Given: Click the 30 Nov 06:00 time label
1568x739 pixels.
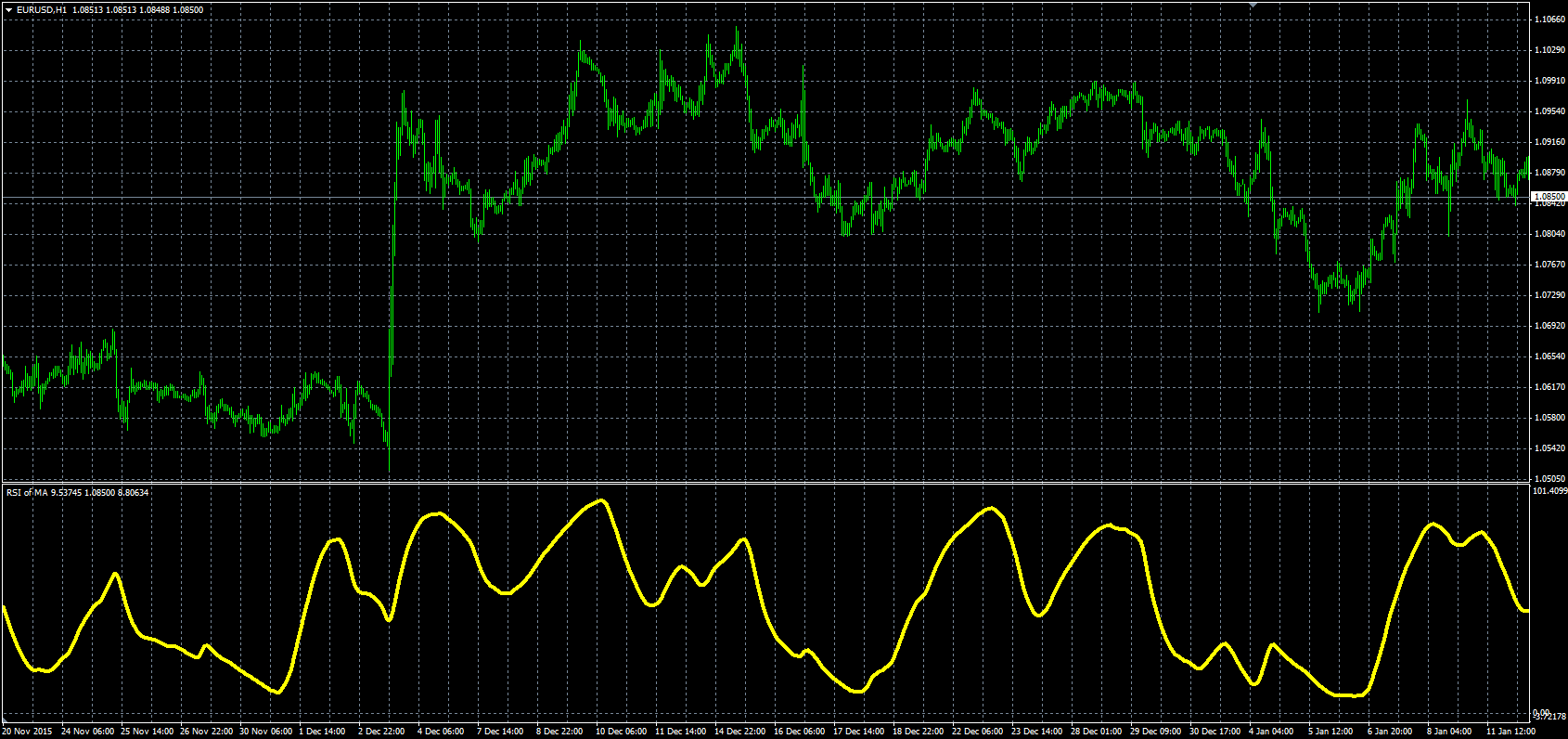Looking at the screenshot, I should point(265,732).
